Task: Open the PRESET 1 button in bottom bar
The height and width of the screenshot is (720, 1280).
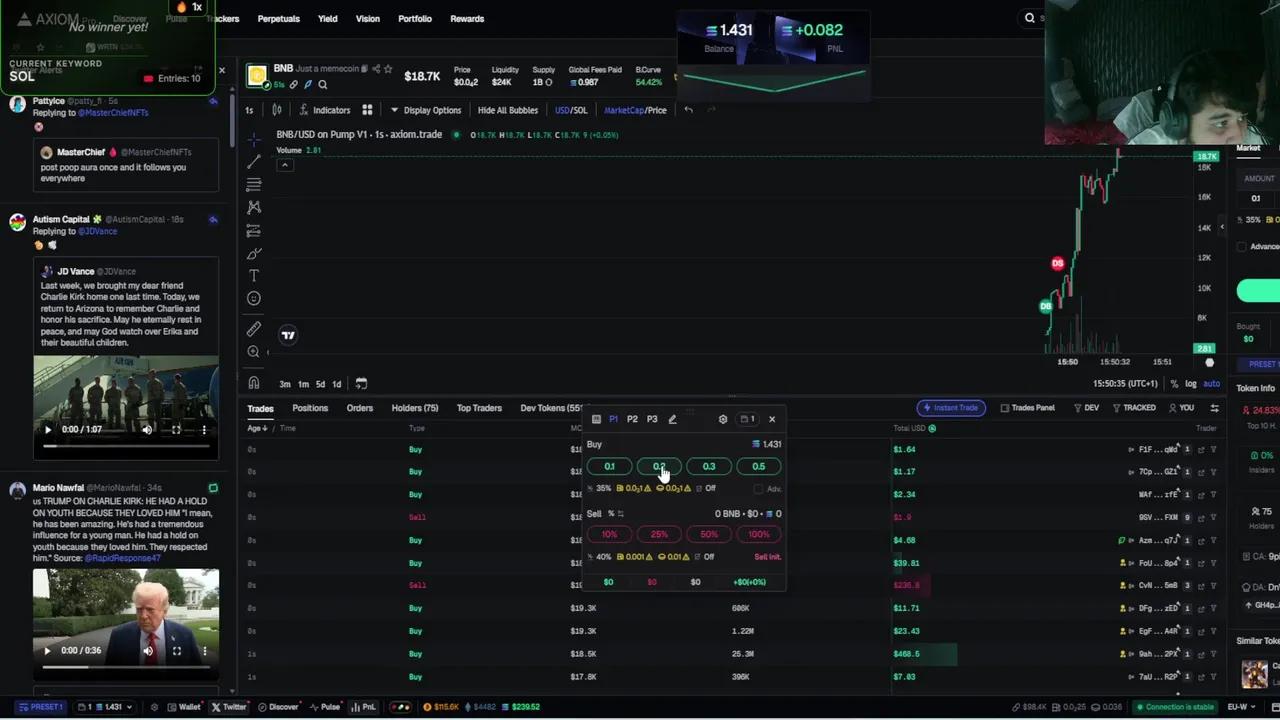Action: [x=39, y=707]
